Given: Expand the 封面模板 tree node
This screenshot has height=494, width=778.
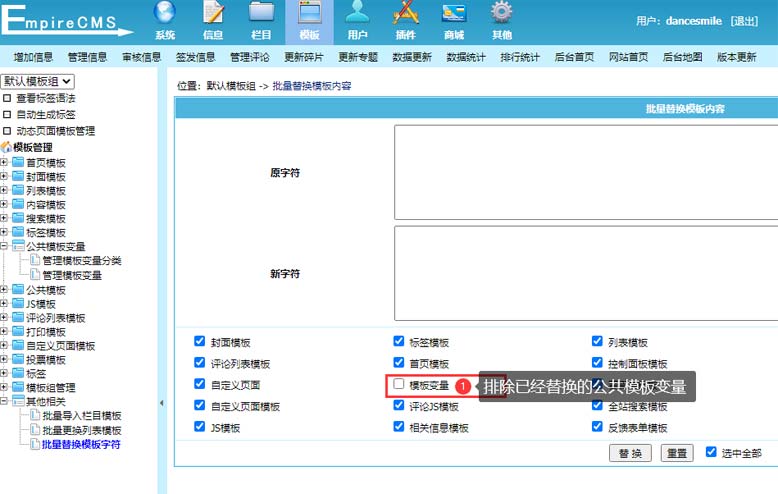Looking at the screenshot, I should (4, 176).
